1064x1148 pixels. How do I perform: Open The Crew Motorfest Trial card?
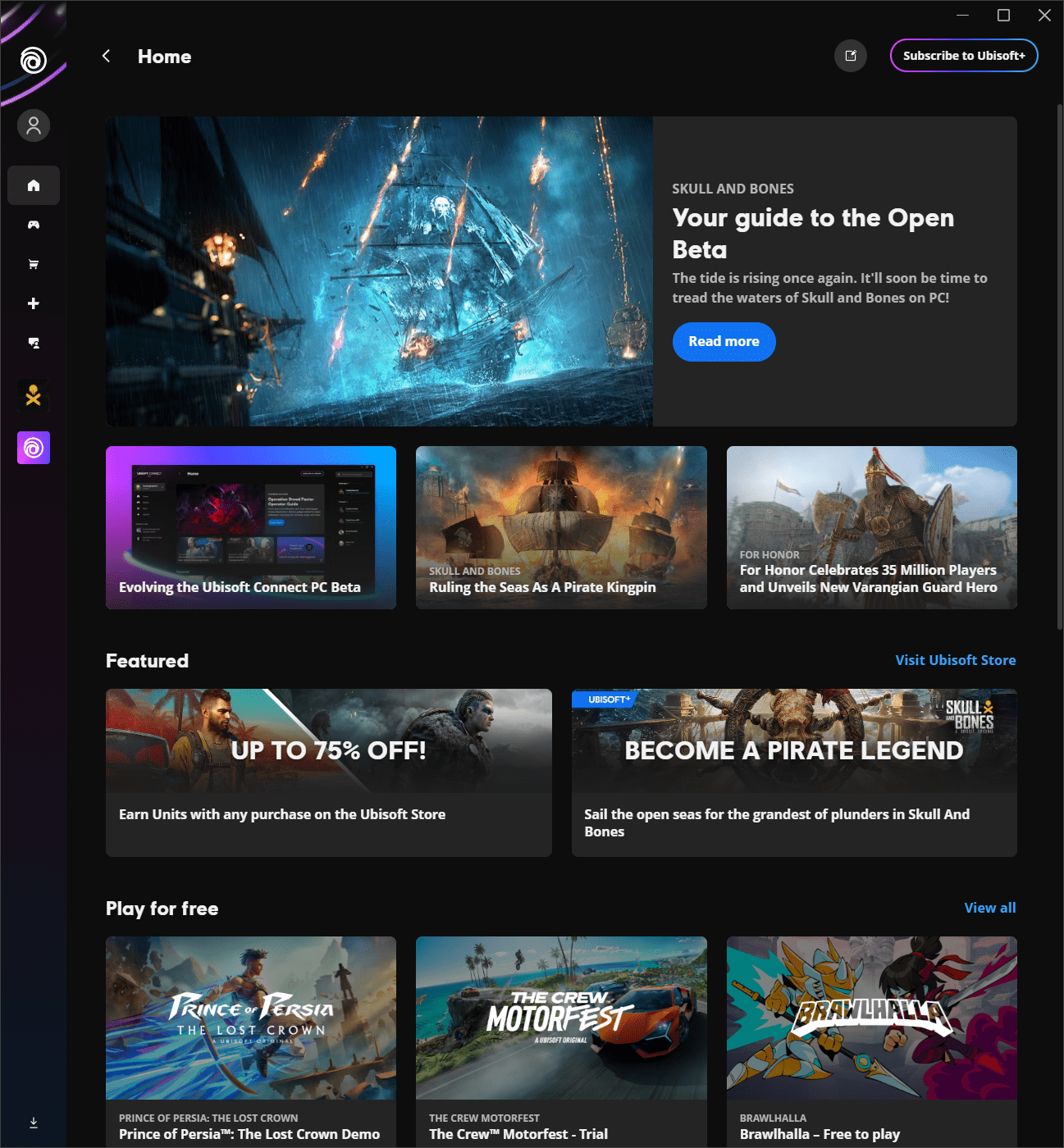(x=561, y=1041)
